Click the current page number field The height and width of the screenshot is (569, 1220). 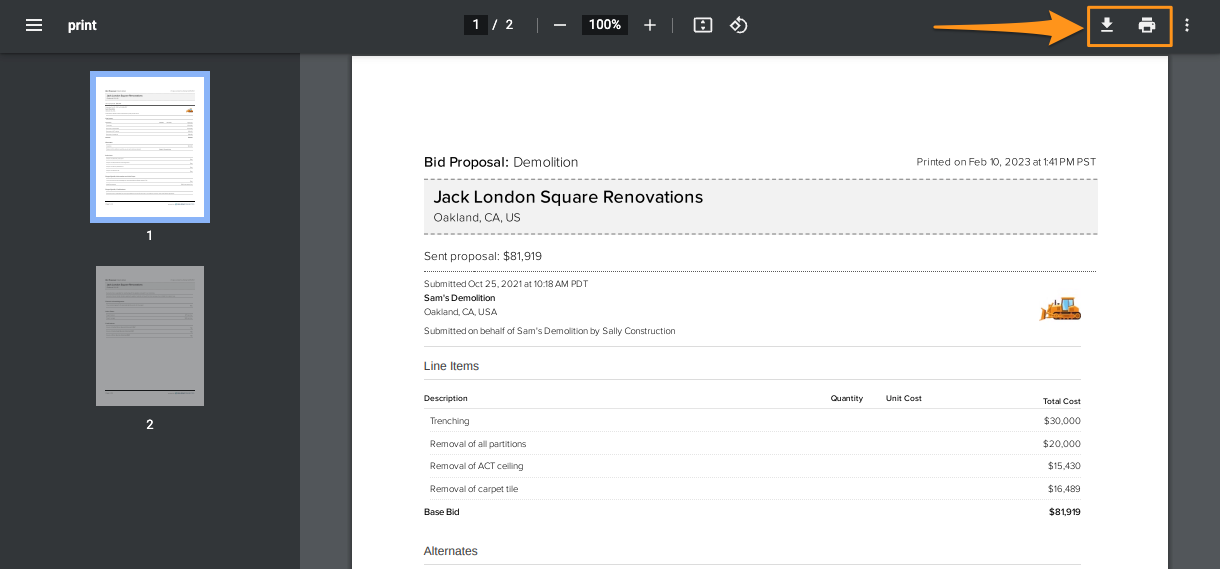(476, 25)
